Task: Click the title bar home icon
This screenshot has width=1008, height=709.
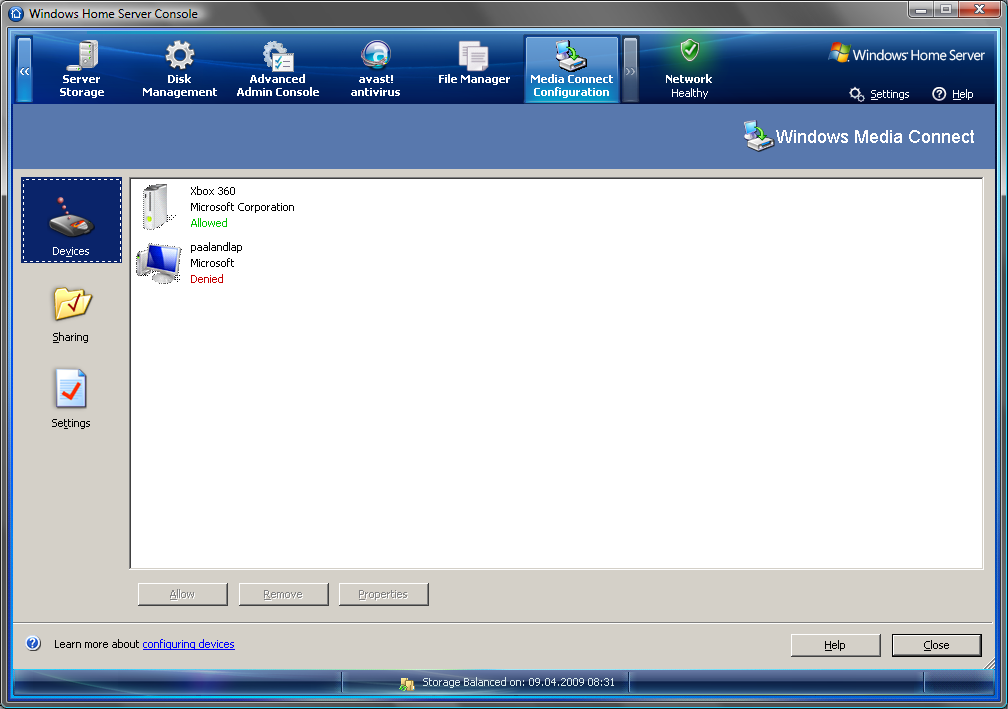Action: click(16, 13)
